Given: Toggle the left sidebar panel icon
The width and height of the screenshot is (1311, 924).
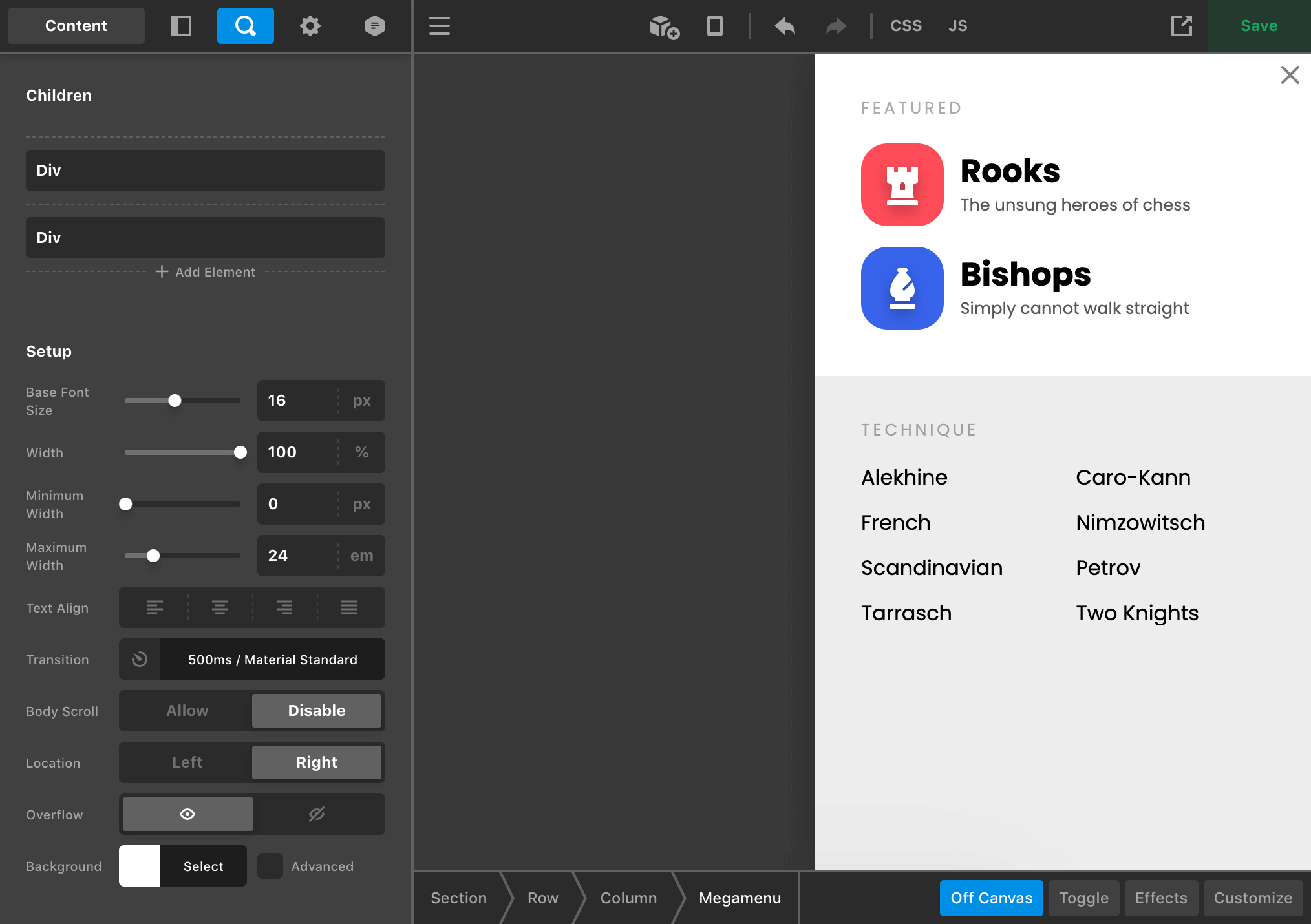Looking at the screenshot, I should [181, 26].
